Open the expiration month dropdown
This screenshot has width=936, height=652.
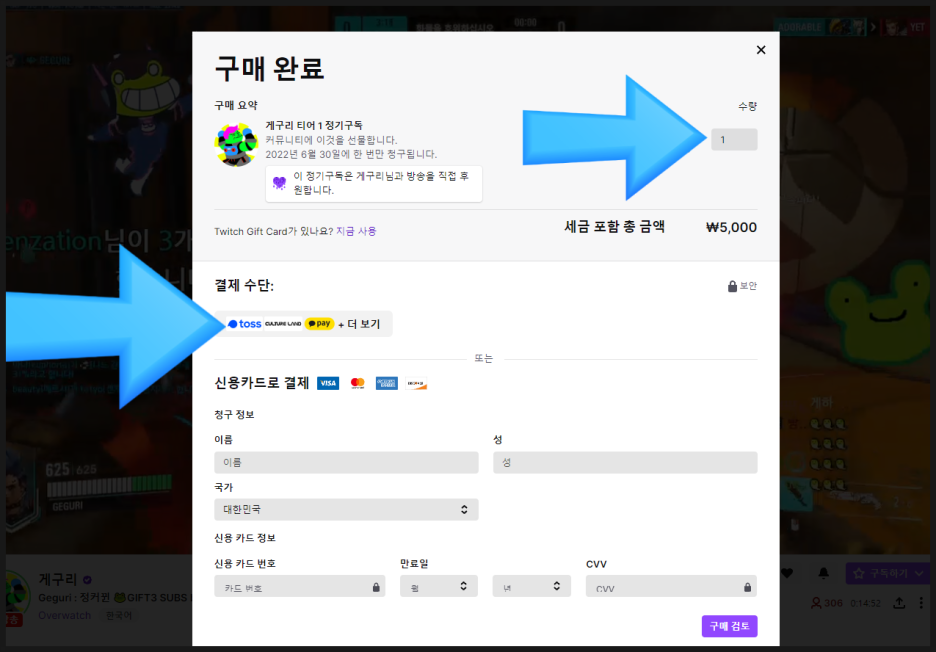pos(439,586)
